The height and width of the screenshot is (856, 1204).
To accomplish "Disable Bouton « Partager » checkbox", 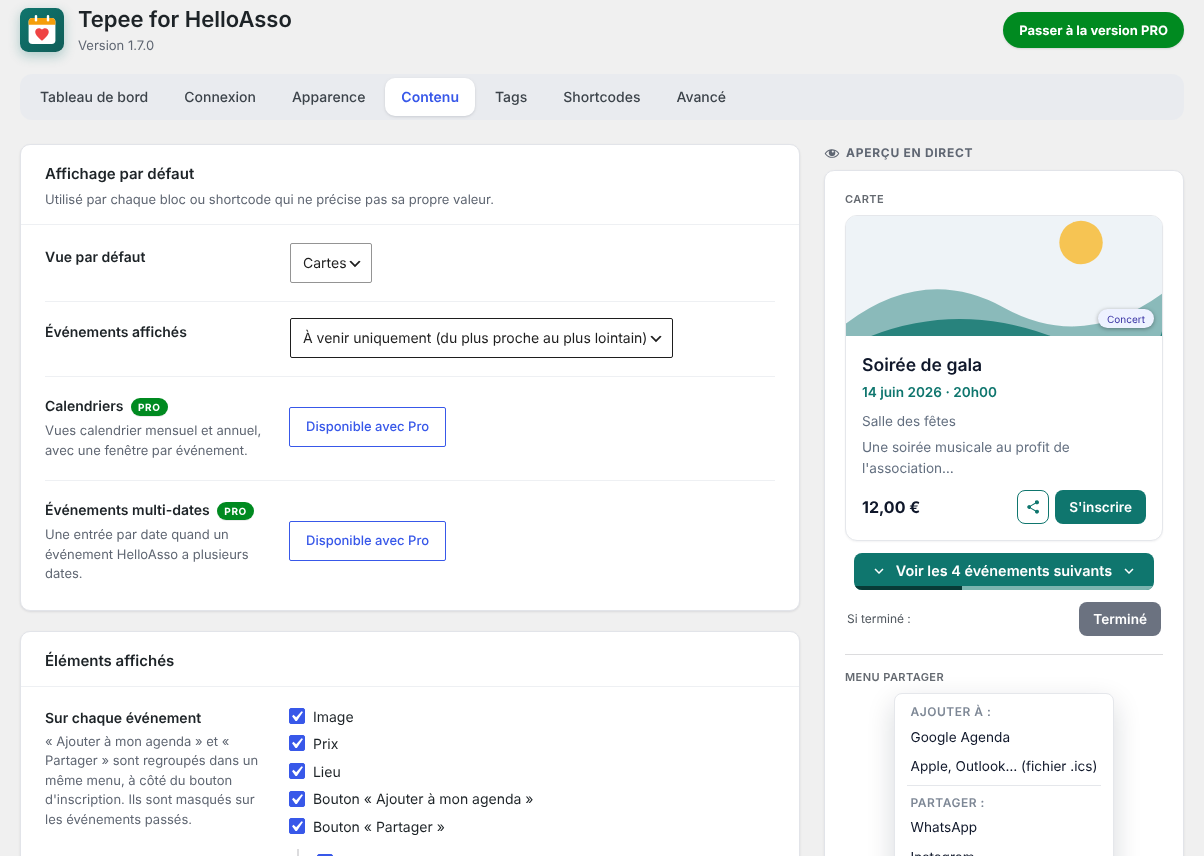I will [x=297, y=826].
